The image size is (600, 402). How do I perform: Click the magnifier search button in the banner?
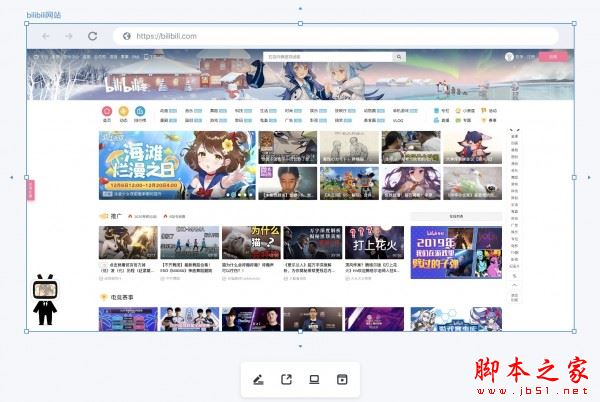click(399, 57)
